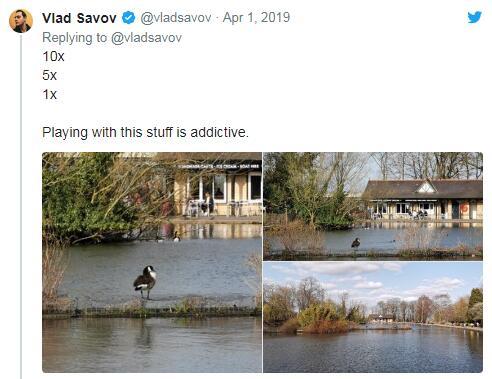Open the 10x zoom goose photo

point(152,262)
